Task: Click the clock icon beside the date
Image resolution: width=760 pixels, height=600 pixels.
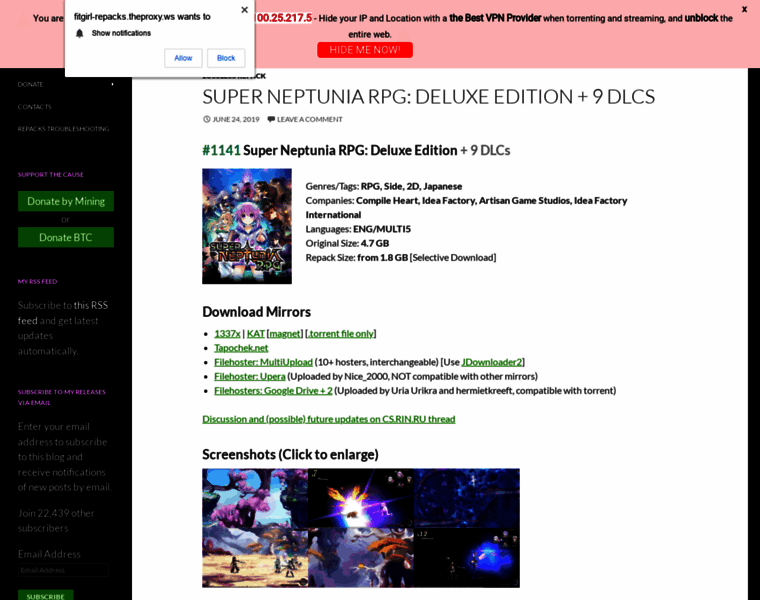Action: tap(206, 119)
